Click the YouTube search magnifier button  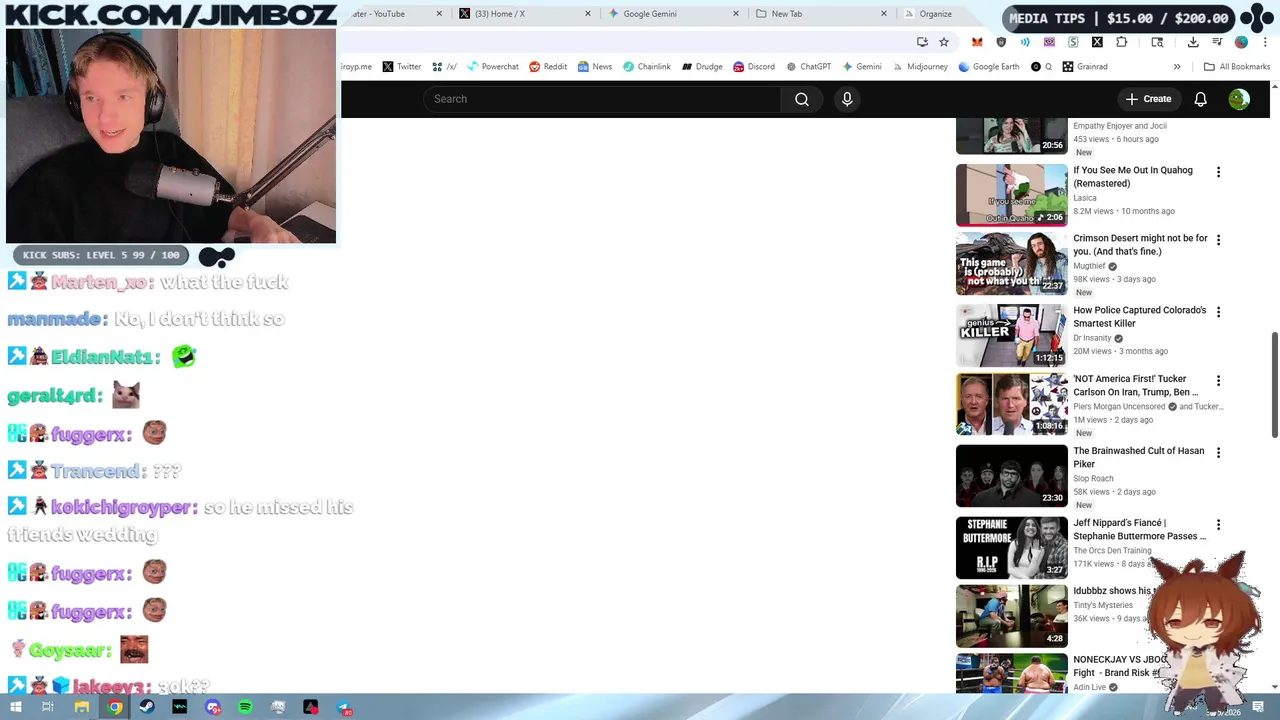pos(802,99)
